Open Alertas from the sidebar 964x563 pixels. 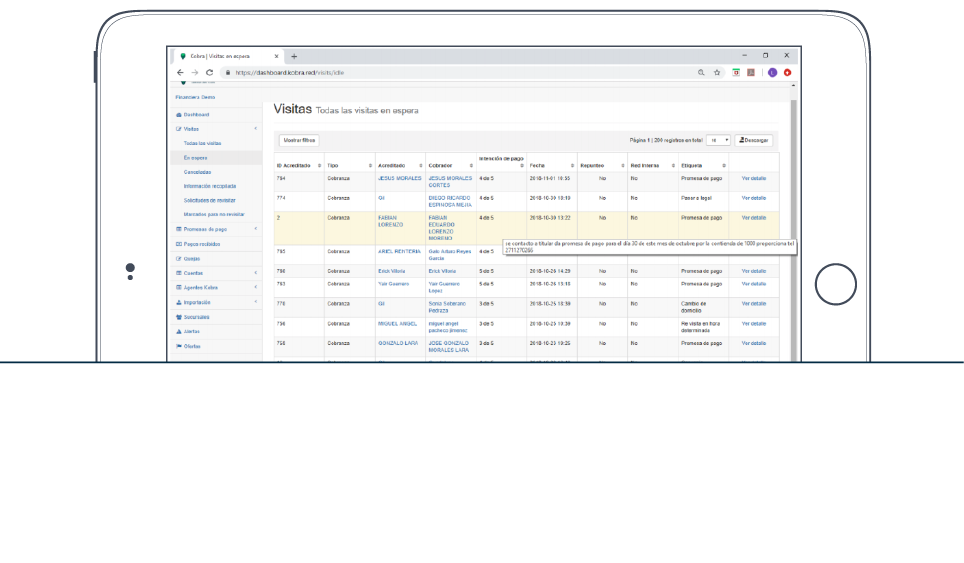tap(191, 331)
